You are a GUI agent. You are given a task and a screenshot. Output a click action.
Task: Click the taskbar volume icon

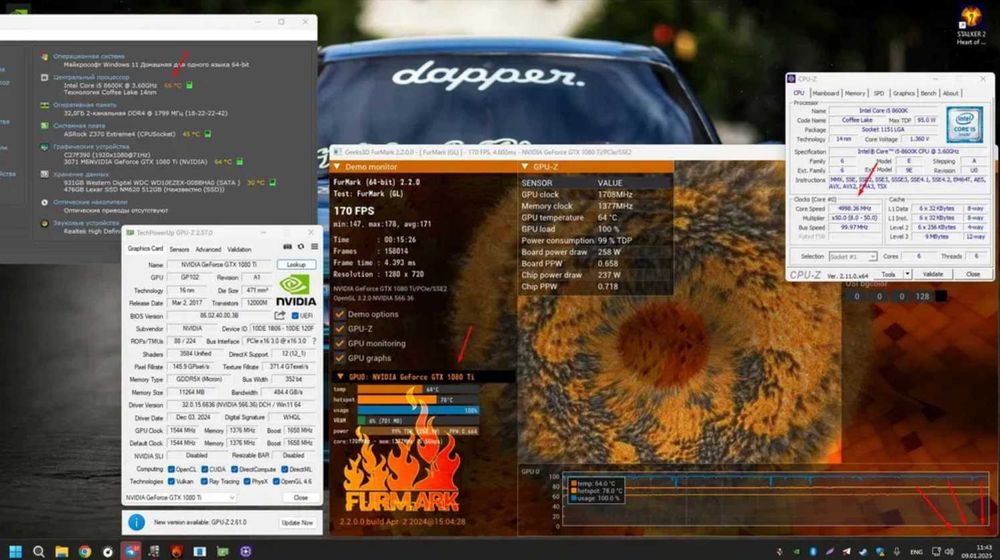click(949, 551)
